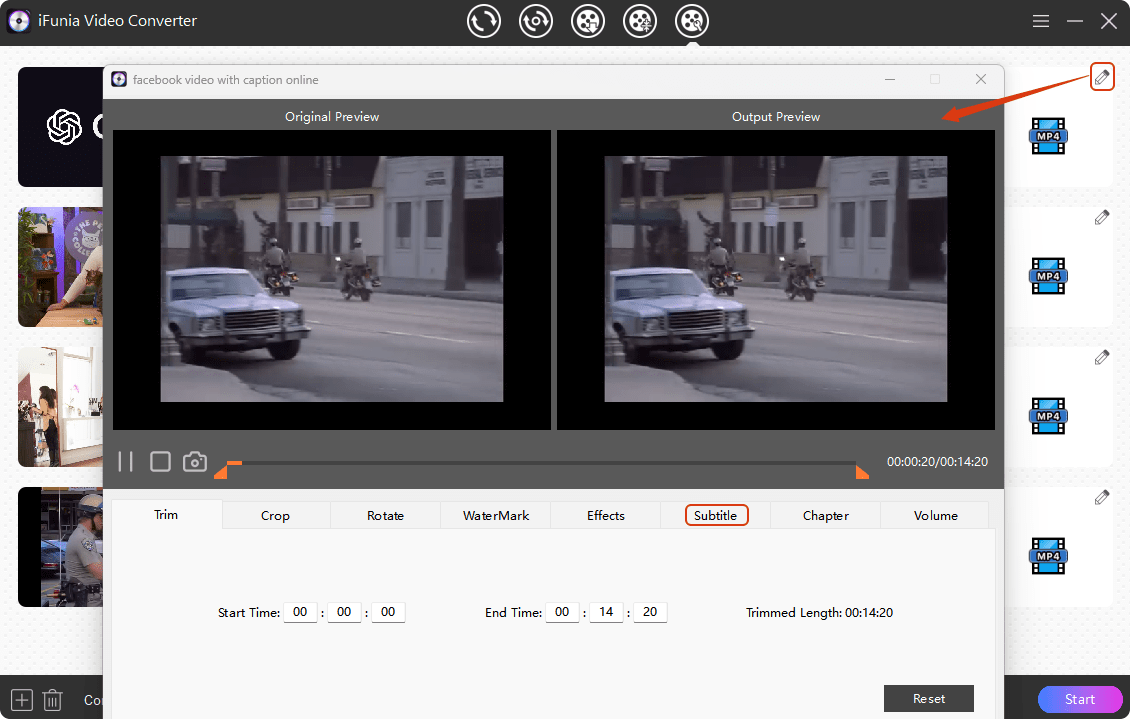
Task: Click the End Time minutes field
Action: click(606, 612)
